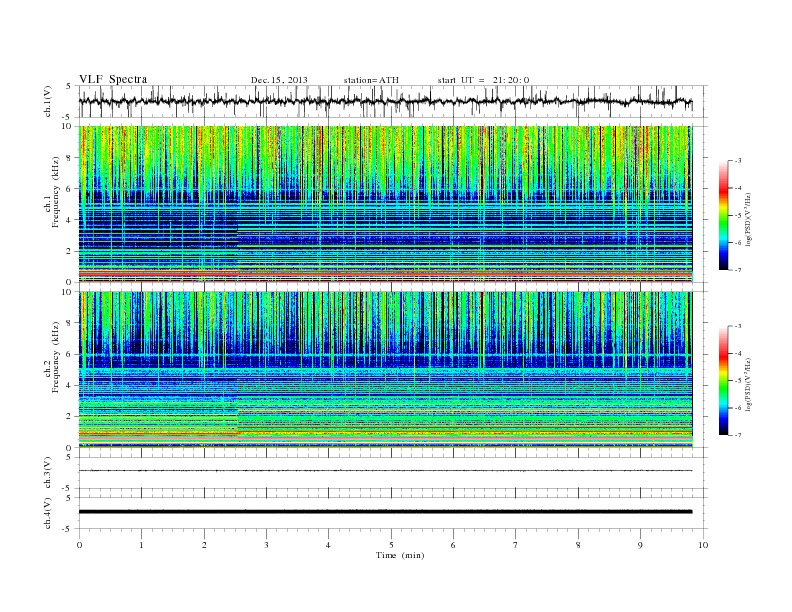The image size is (792, 612).
Task: Click the ch.2 color bar log(PSD) label
Action: click(x=748, y=384)
